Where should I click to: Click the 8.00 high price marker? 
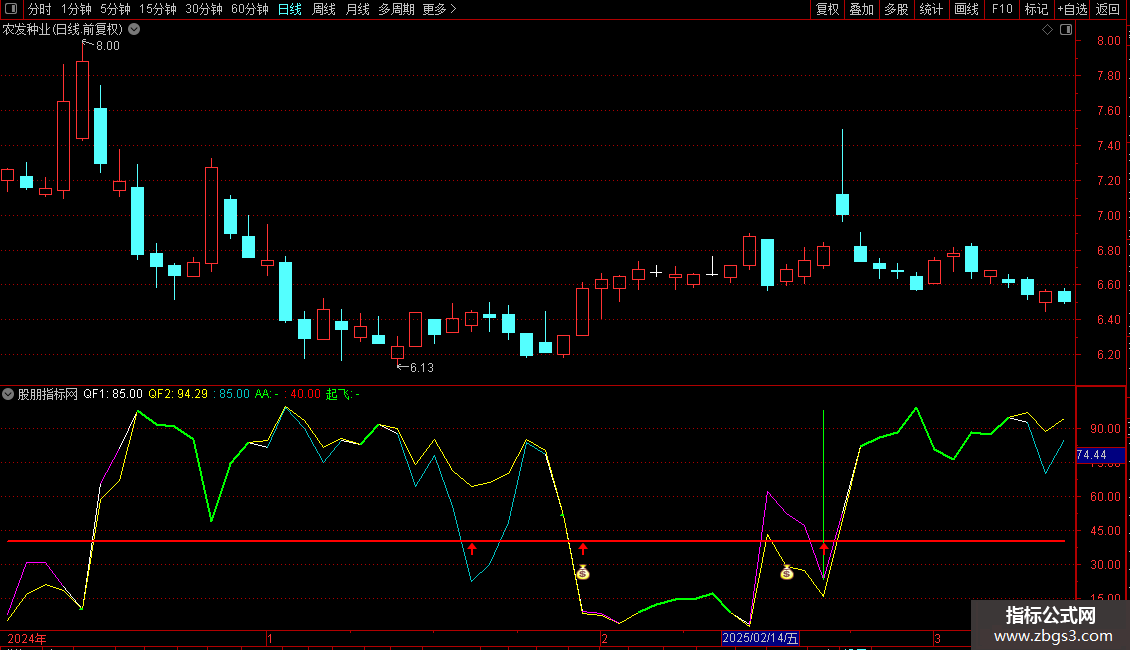click(x=107, y=46)
